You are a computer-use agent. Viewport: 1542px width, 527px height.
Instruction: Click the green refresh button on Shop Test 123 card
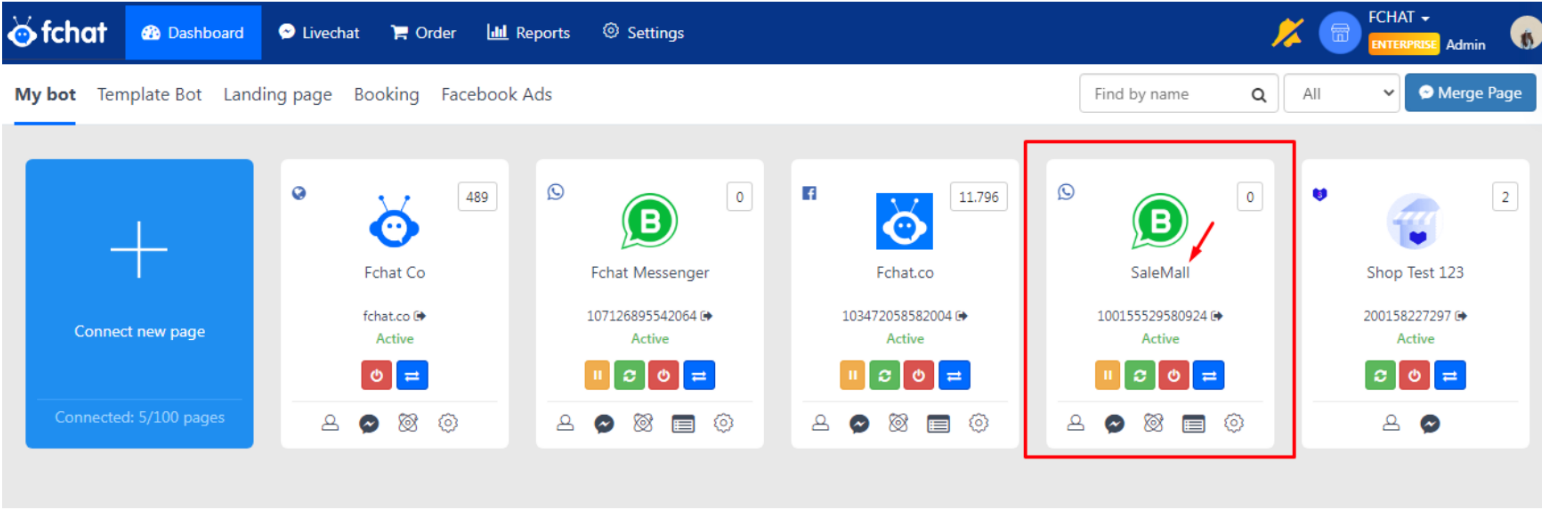(1381, 375)
